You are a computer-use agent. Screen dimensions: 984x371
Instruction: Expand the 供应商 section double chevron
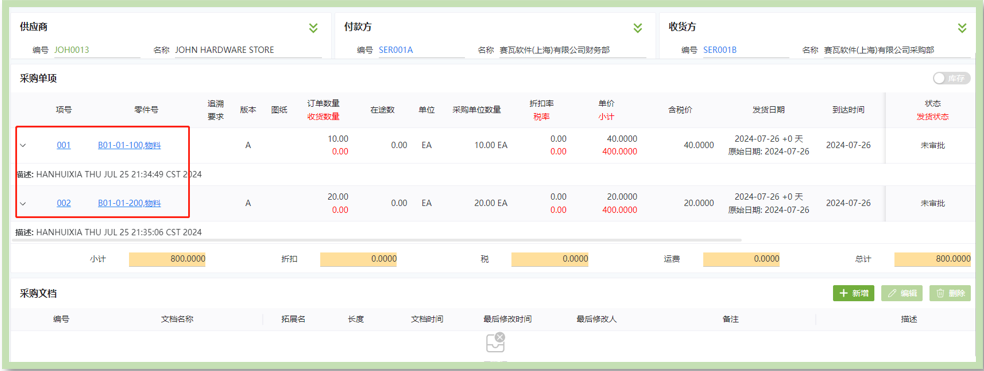pos(313,28)
